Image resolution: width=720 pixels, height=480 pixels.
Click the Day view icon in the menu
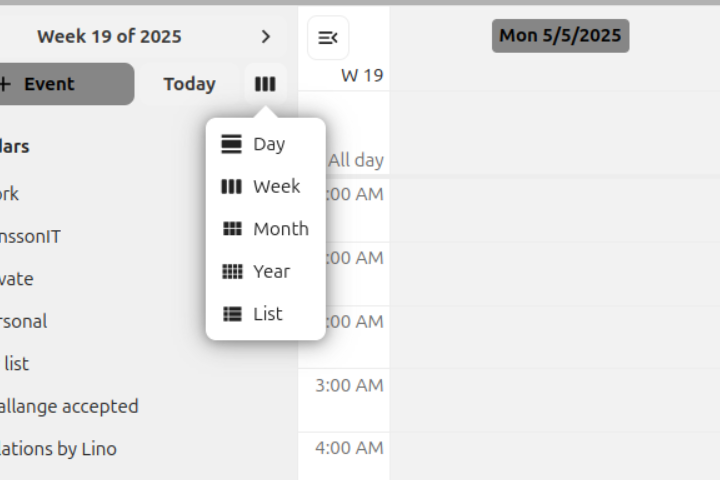click(x=232, y=144)
